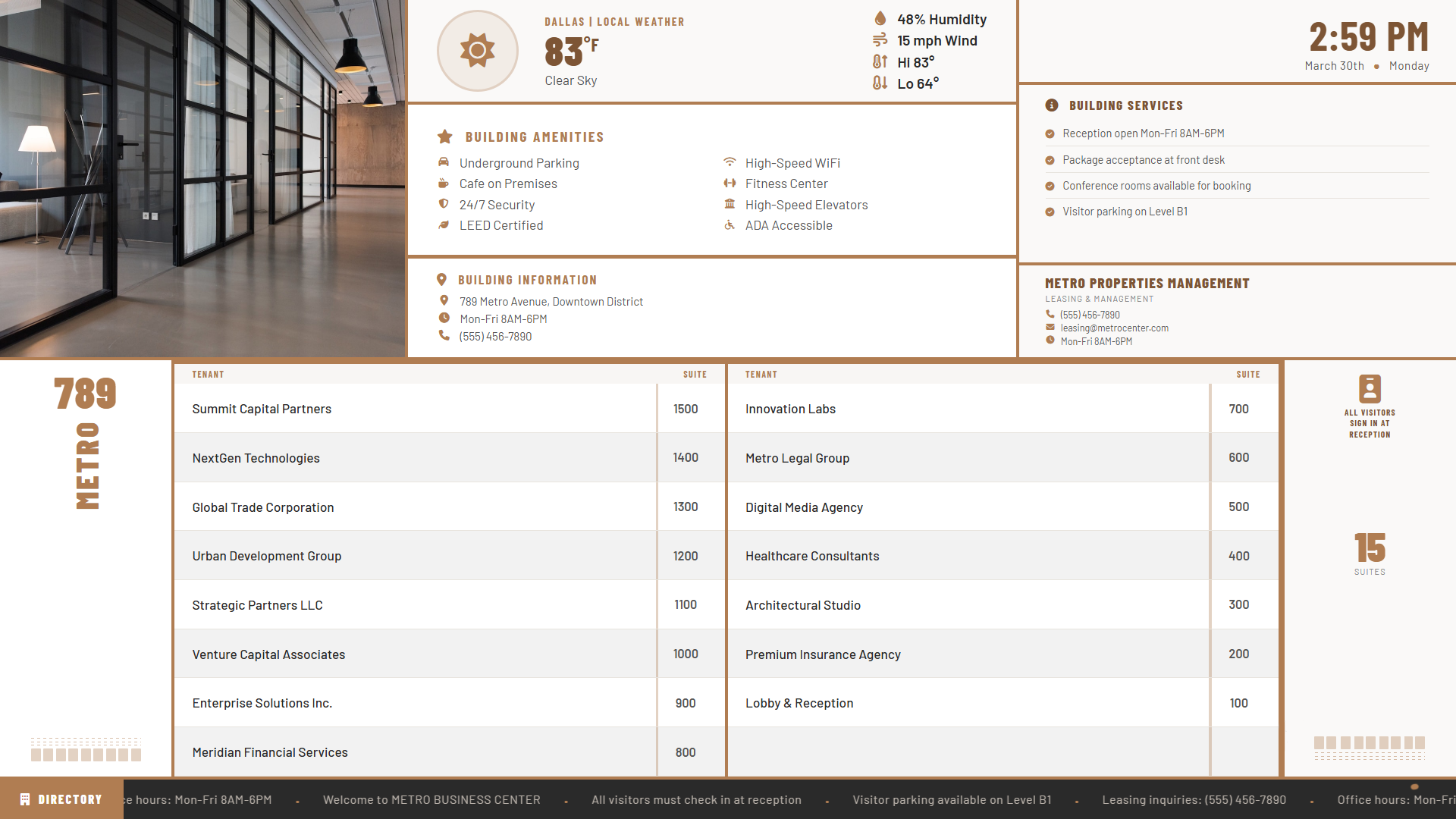Click the Building Information location pin icon

(444, 279)
